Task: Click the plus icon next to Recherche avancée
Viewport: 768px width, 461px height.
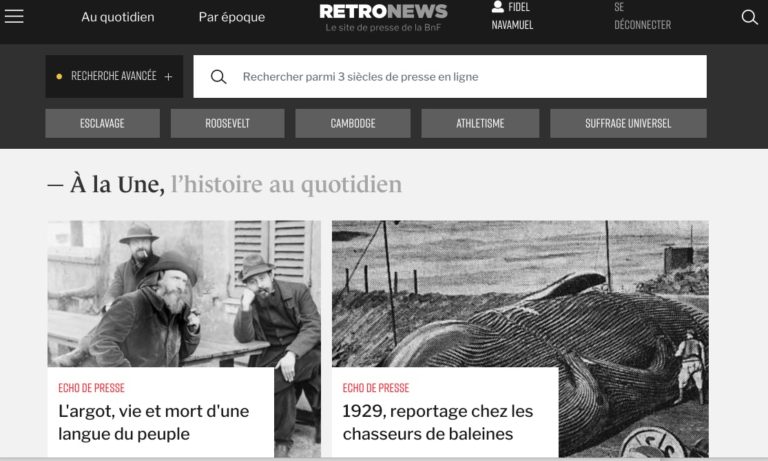Action: tap(168, 77)
